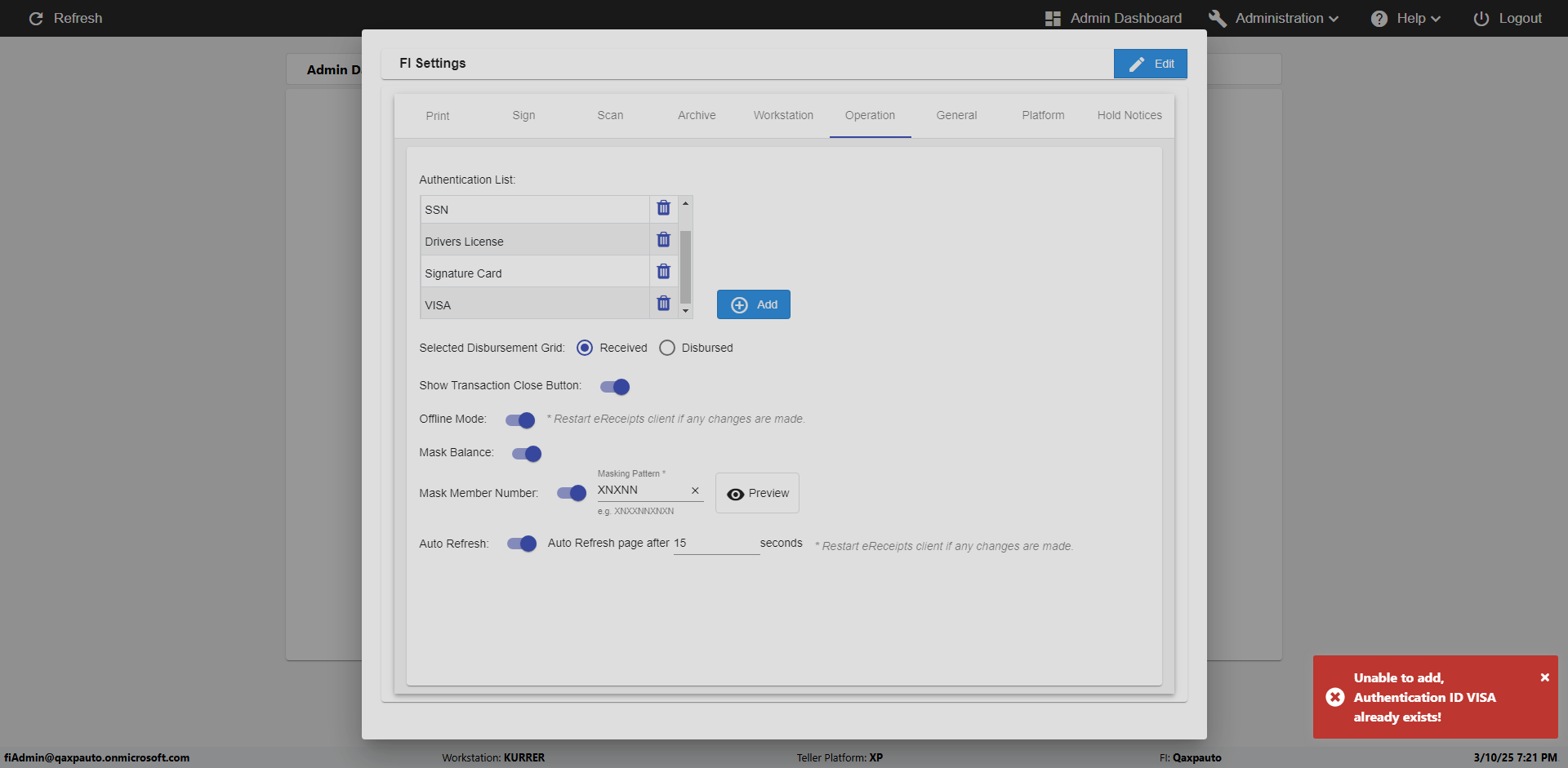Select the SSN list row
Viewport: 1568px width, 768px height.
535,210
